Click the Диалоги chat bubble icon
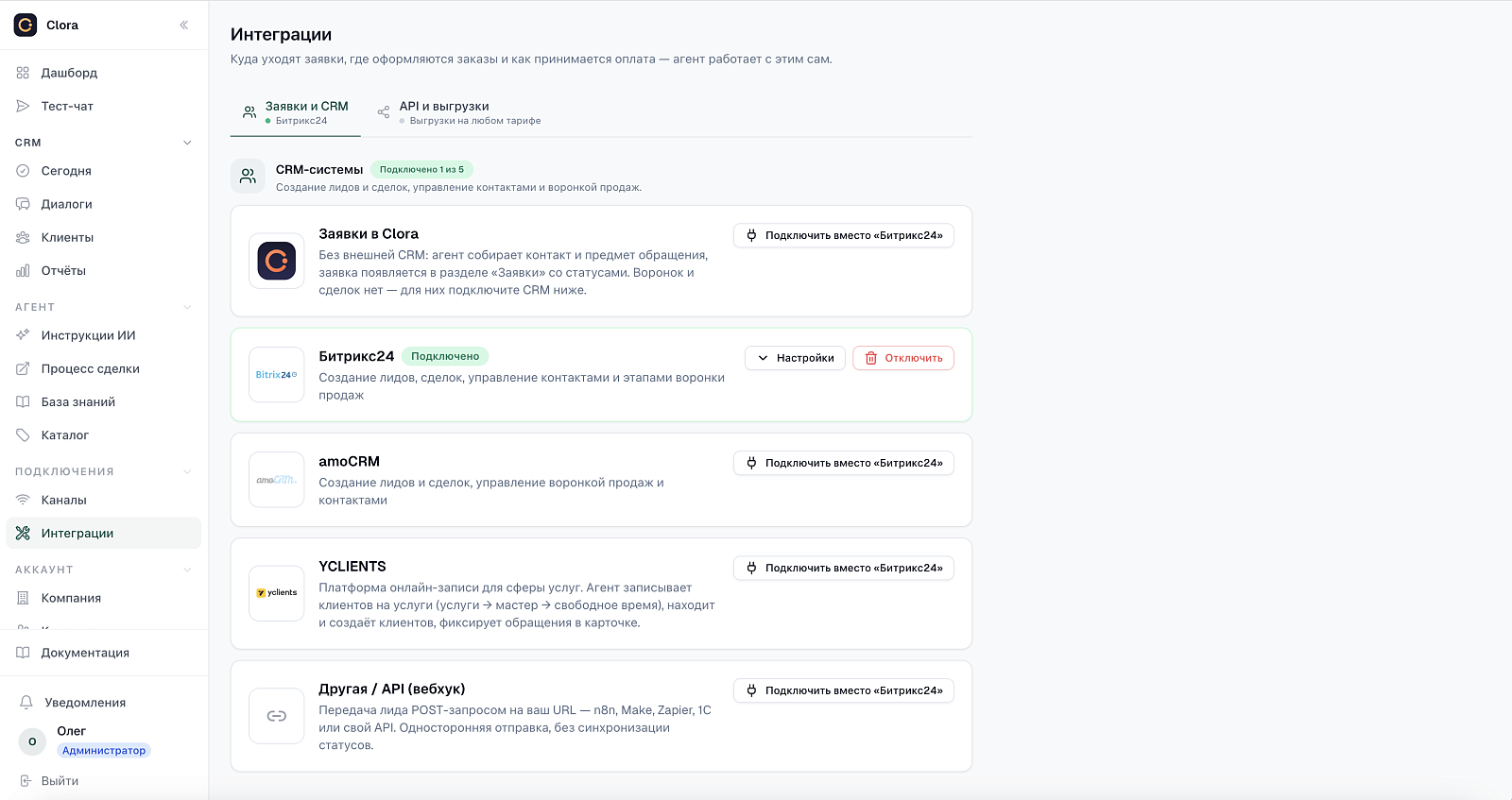1512x800 pixels. (23, 204)
